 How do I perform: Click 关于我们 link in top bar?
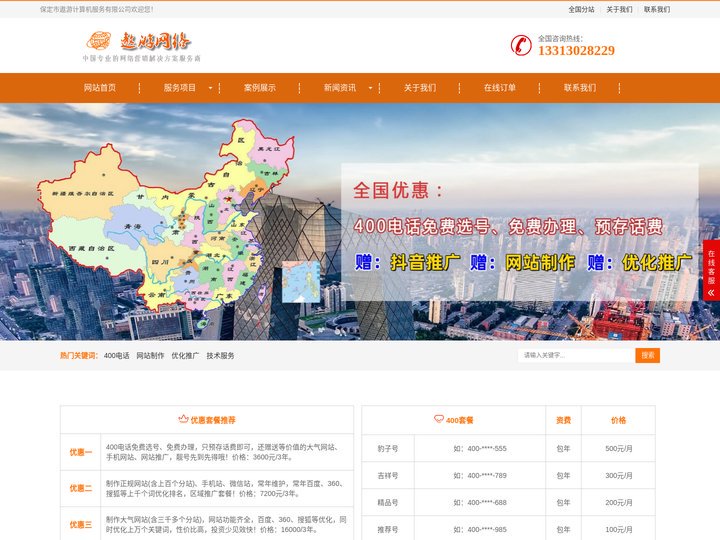click(619, 9)
